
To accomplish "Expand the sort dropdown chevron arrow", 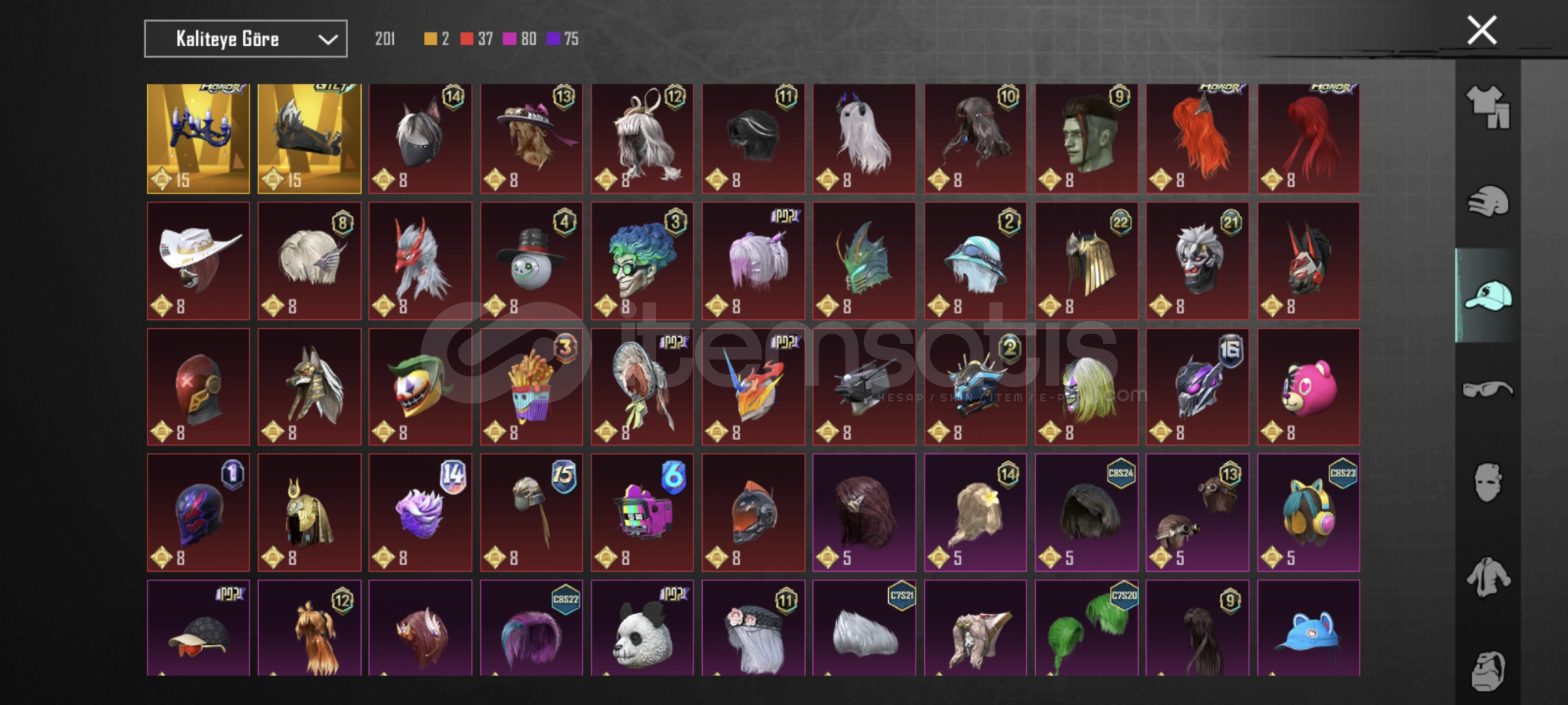I will pos(328,40).
